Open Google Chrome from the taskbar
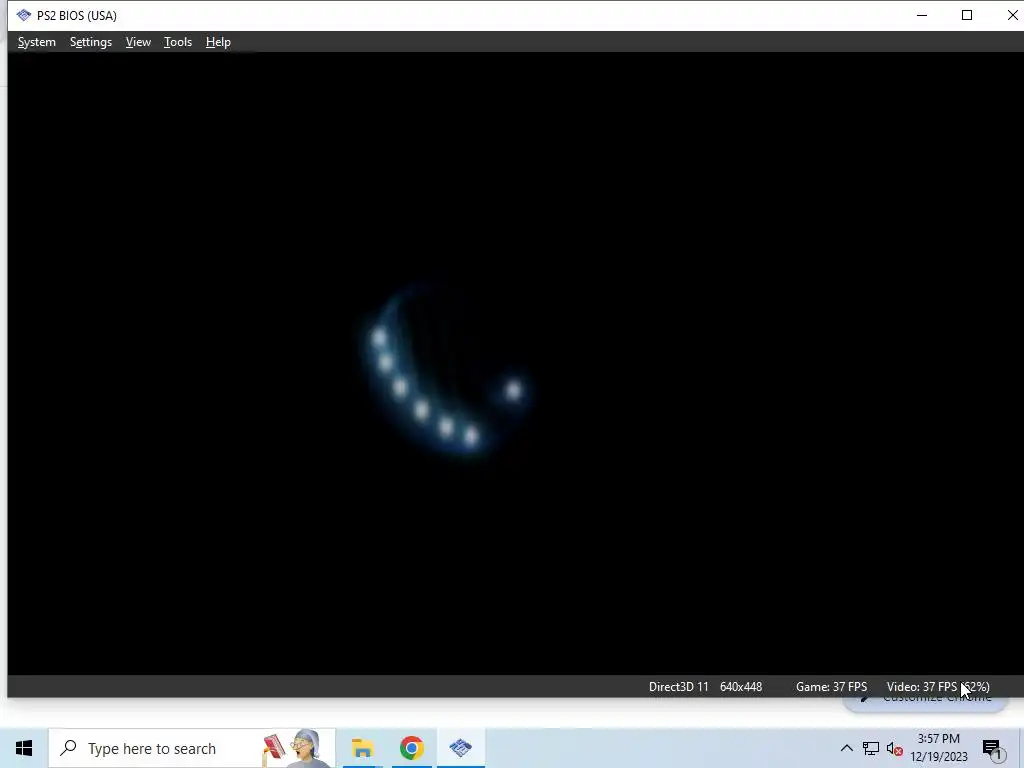Screen dimensions: 1024x768 pyautogui.click(x=411, y=748)
